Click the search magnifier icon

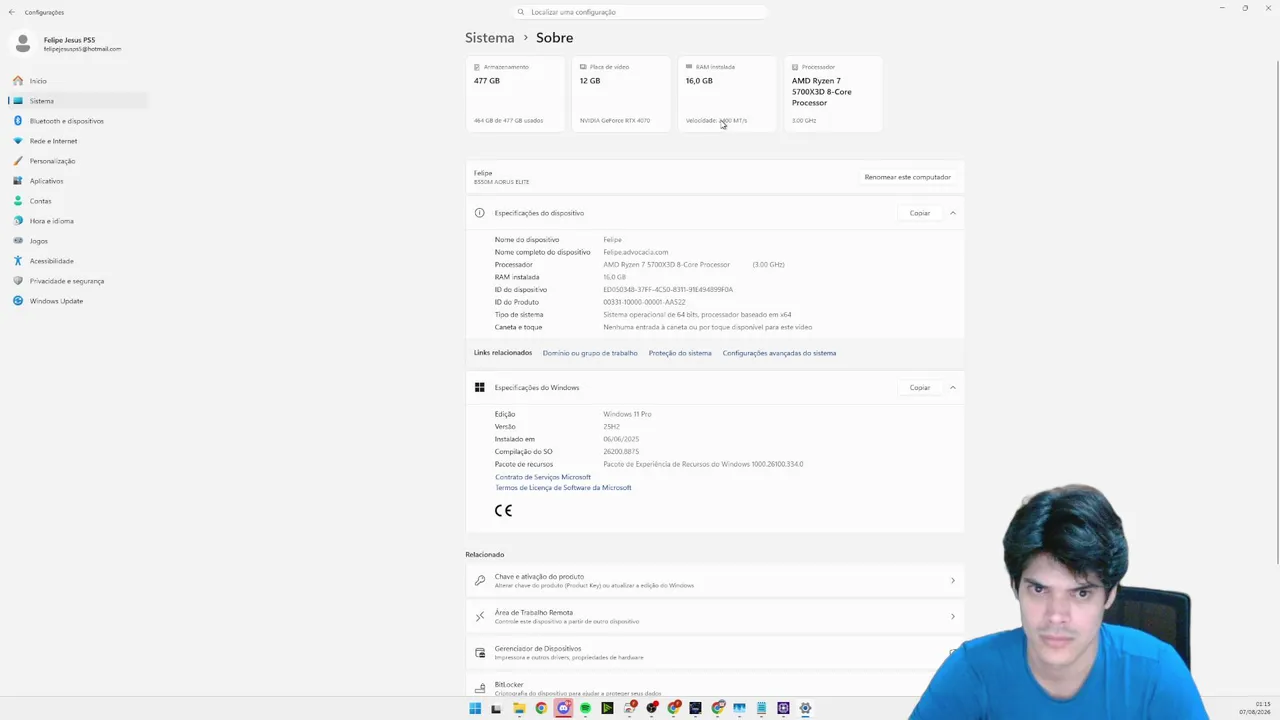pyautogui.click(x=521, y=12)
